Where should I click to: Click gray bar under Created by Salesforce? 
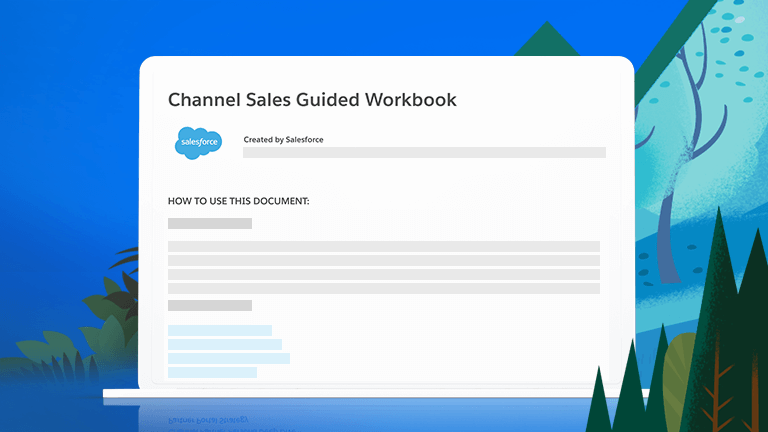click(x=424, y=153)
